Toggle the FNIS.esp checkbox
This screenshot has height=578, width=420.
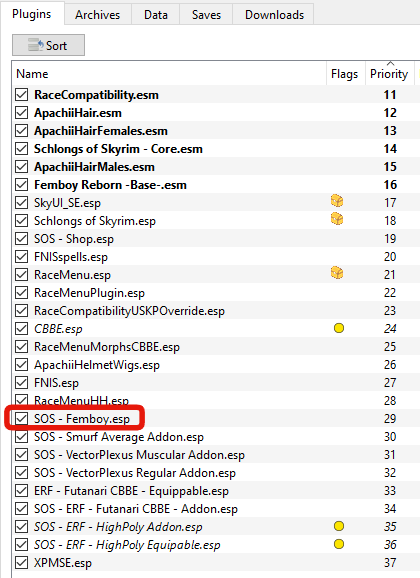pos(22,383)
